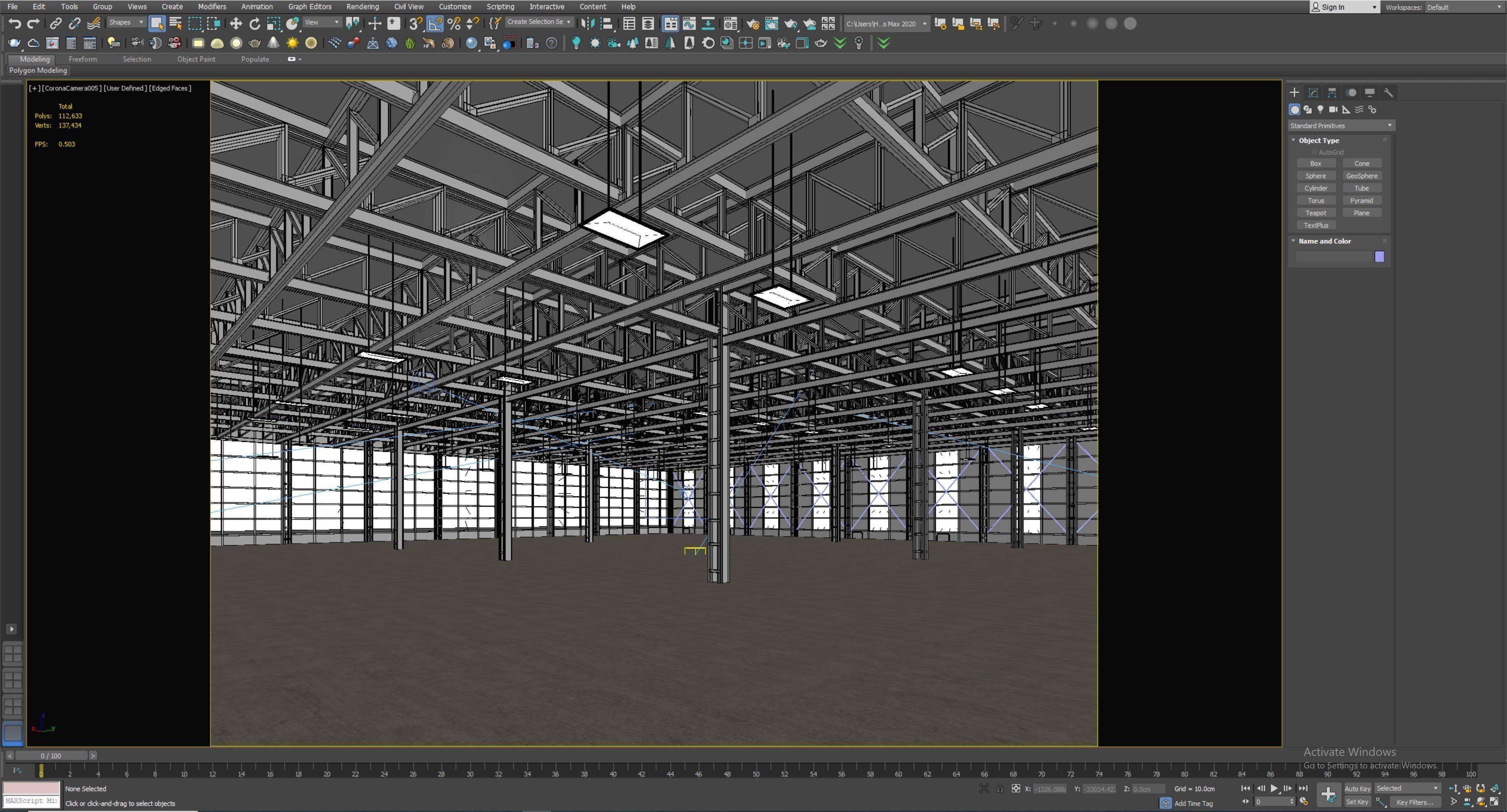Click the sun light icon
Screen dimensions: 1507x812
click(292, 43)
